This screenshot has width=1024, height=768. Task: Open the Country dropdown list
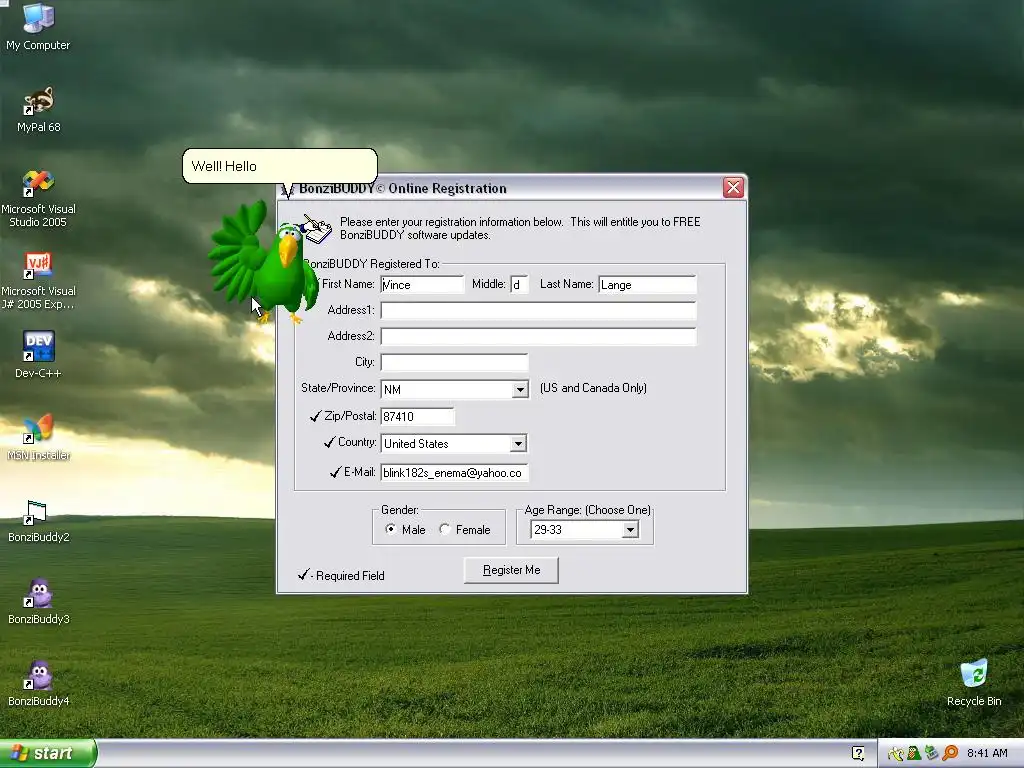pos(519,443)
